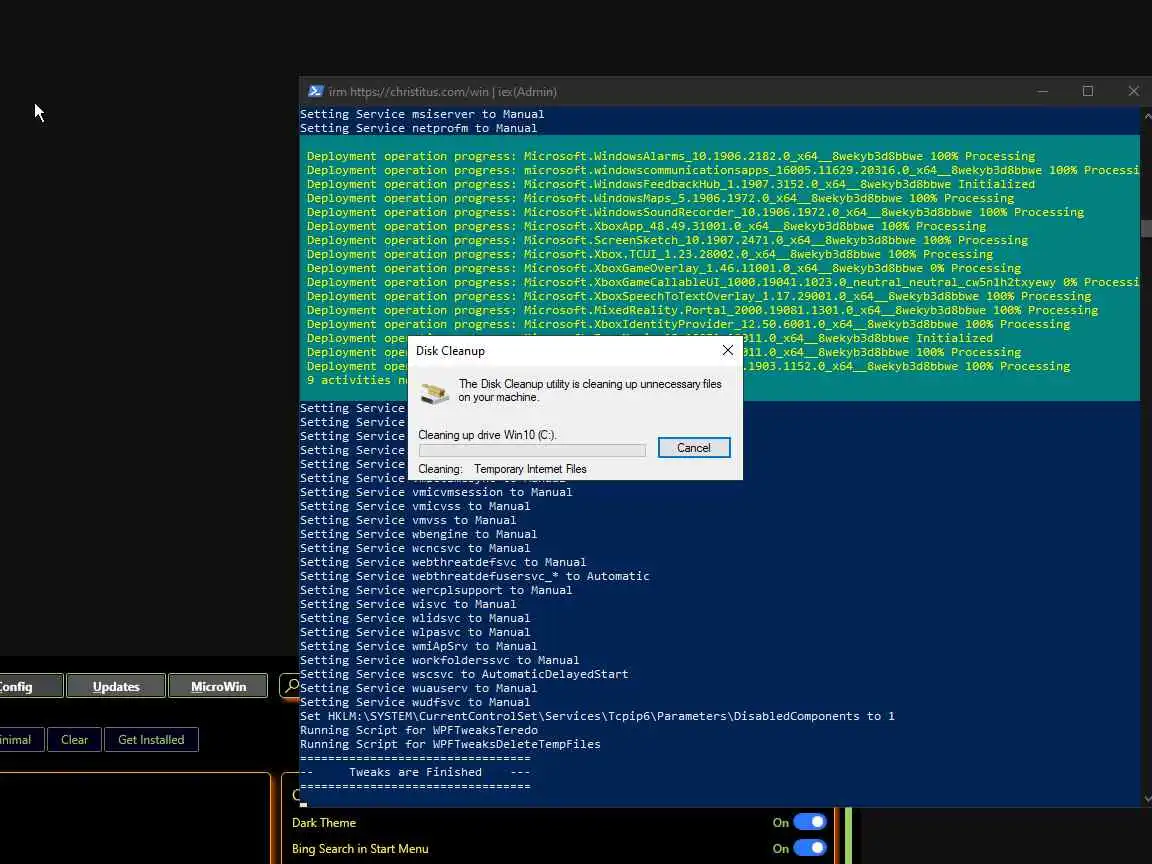Click 'Setting Service wscsvc to AutomaticDelayedStart' line
1152x864 pixels.
[464, 674]
